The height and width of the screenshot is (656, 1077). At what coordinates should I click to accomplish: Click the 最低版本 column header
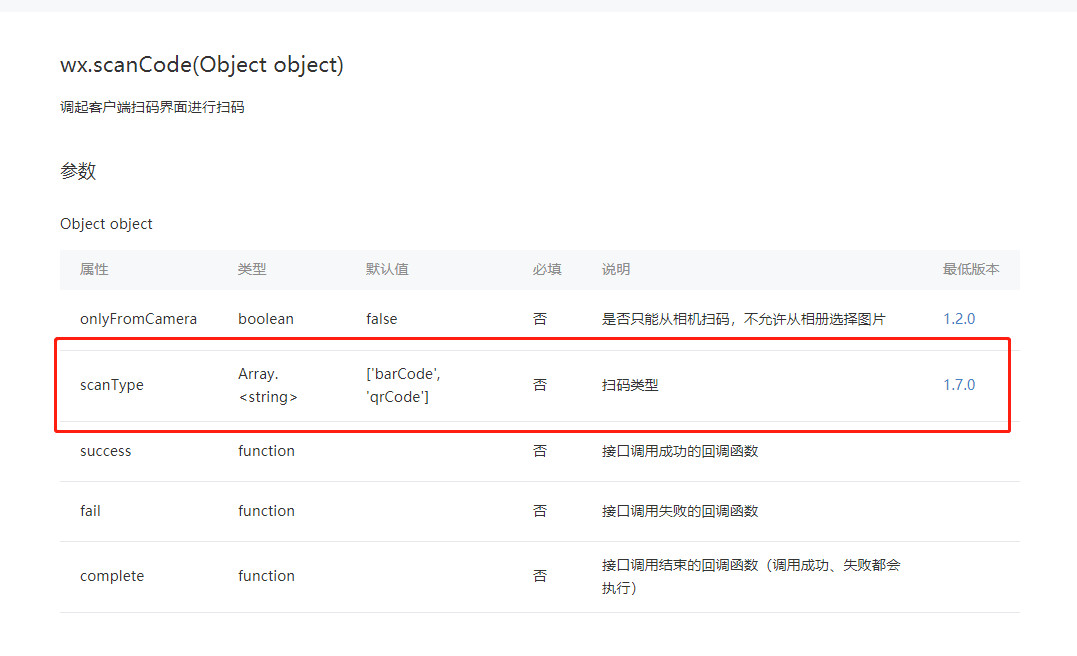971,270
